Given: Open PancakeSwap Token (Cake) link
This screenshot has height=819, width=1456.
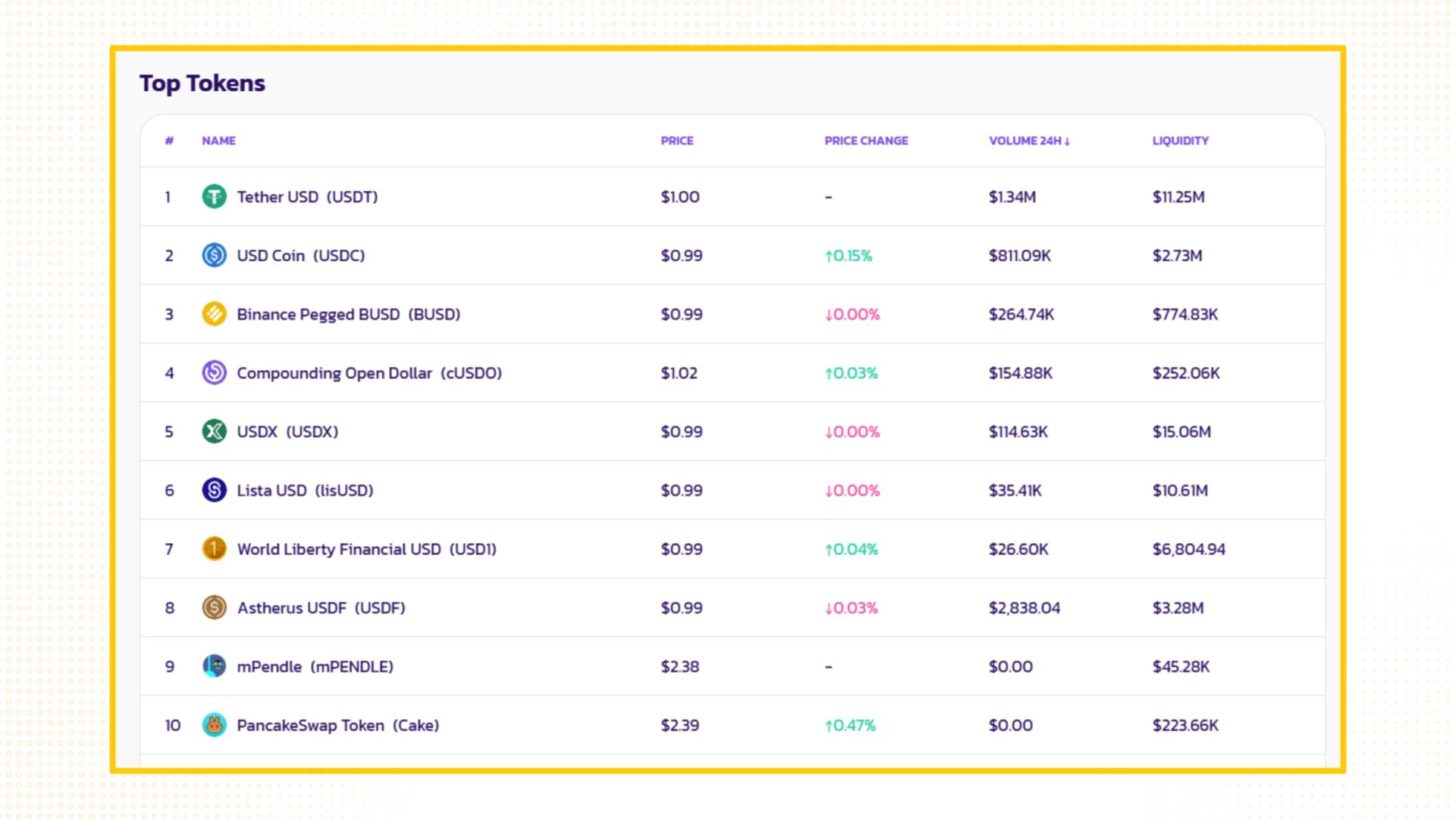Looking at the screenshot, I should point(337,726).
